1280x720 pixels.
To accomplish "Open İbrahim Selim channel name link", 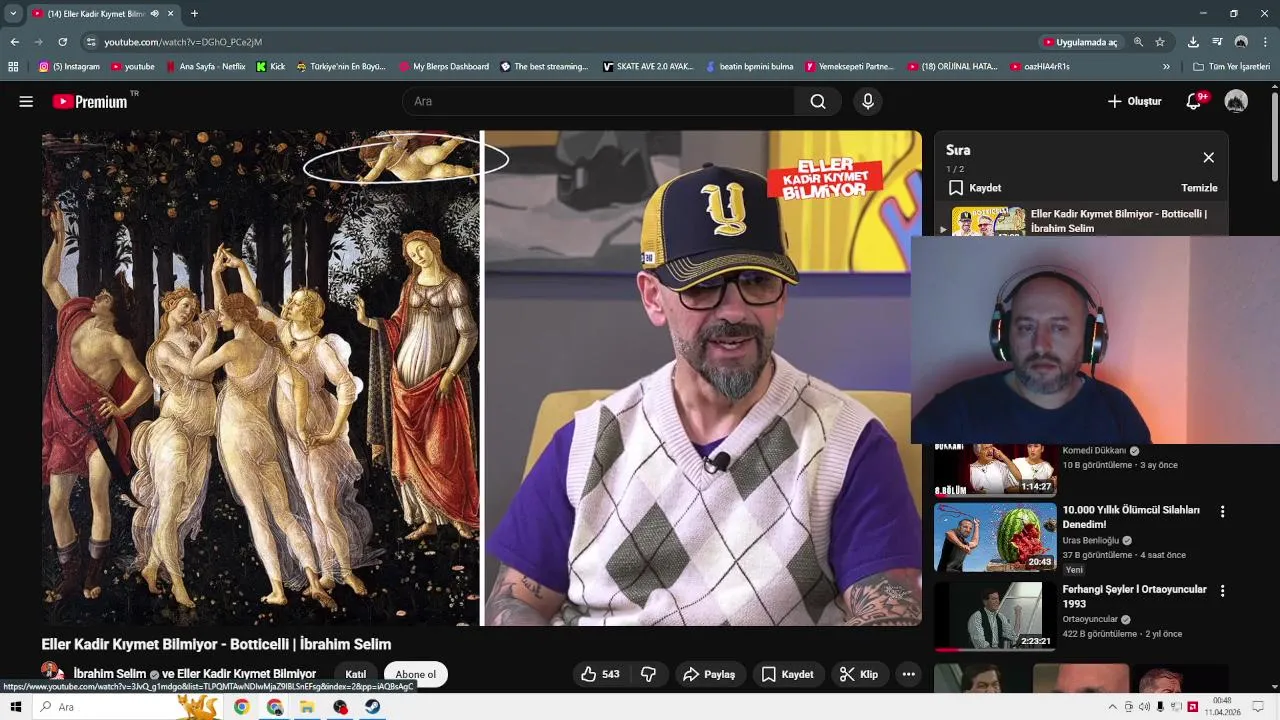I will point(110,674).
